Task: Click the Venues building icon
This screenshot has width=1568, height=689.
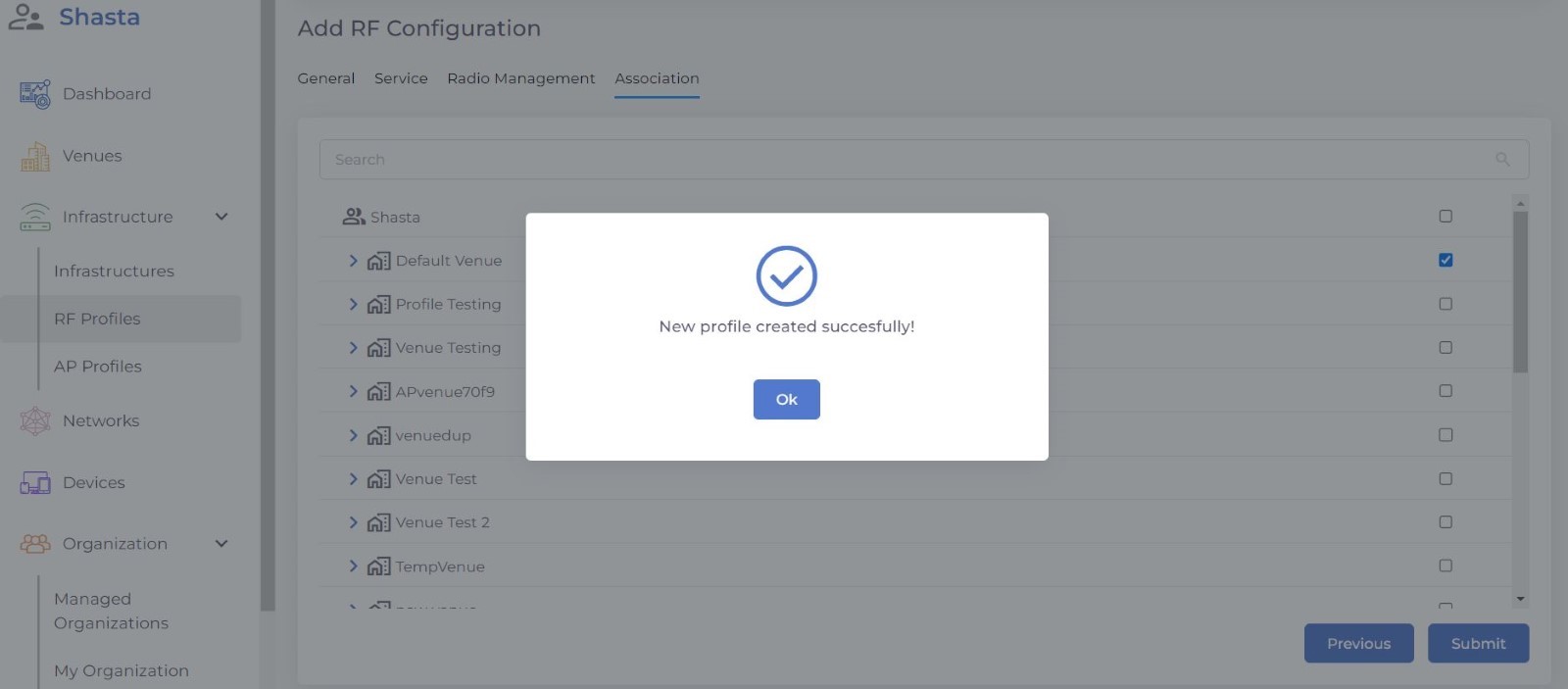Action: (x=35, y=157)
